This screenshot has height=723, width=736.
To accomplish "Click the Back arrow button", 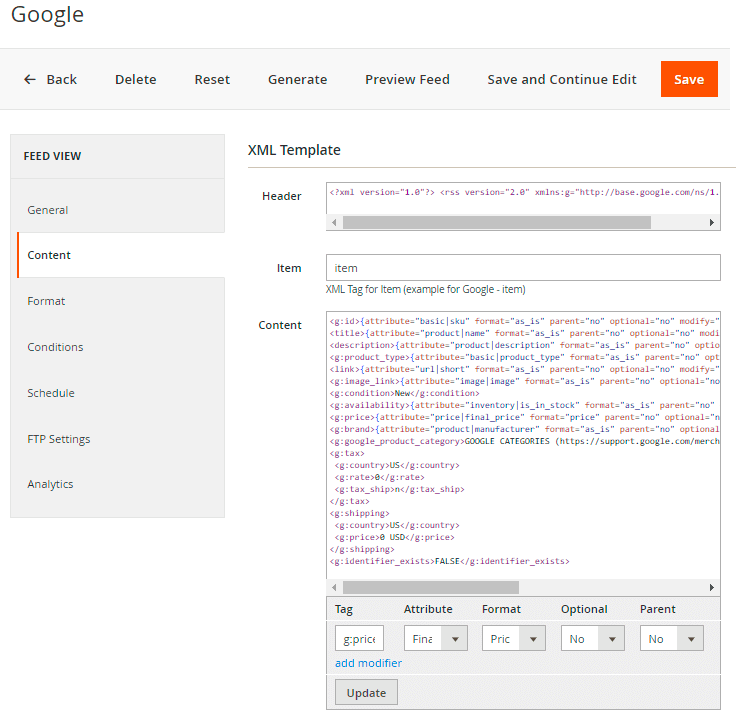I will 50,79.
